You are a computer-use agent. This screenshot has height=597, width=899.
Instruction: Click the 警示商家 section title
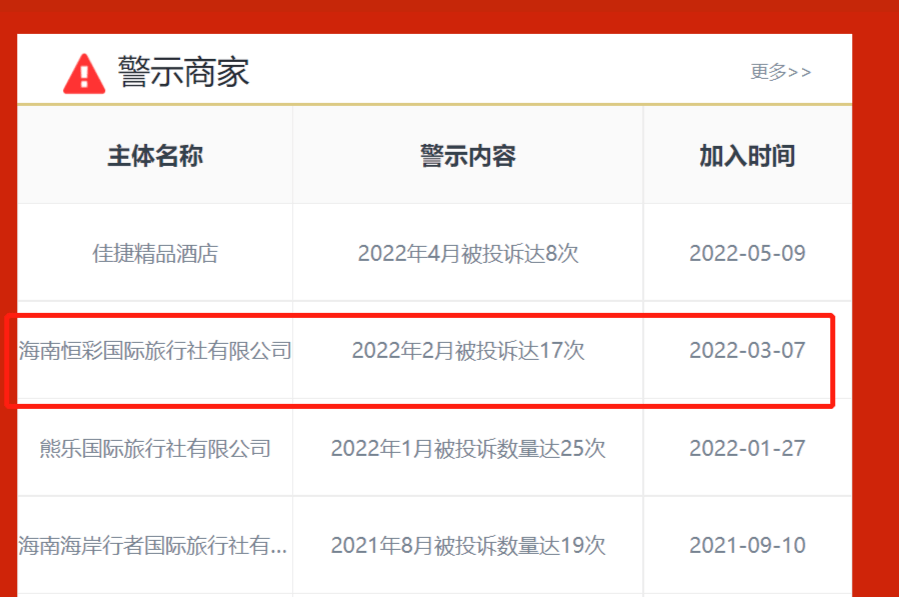[x=183, y=72]
